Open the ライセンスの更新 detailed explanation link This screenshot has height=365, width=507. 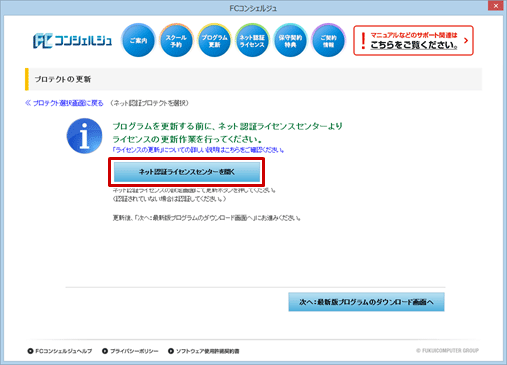[x=198, y=150]
